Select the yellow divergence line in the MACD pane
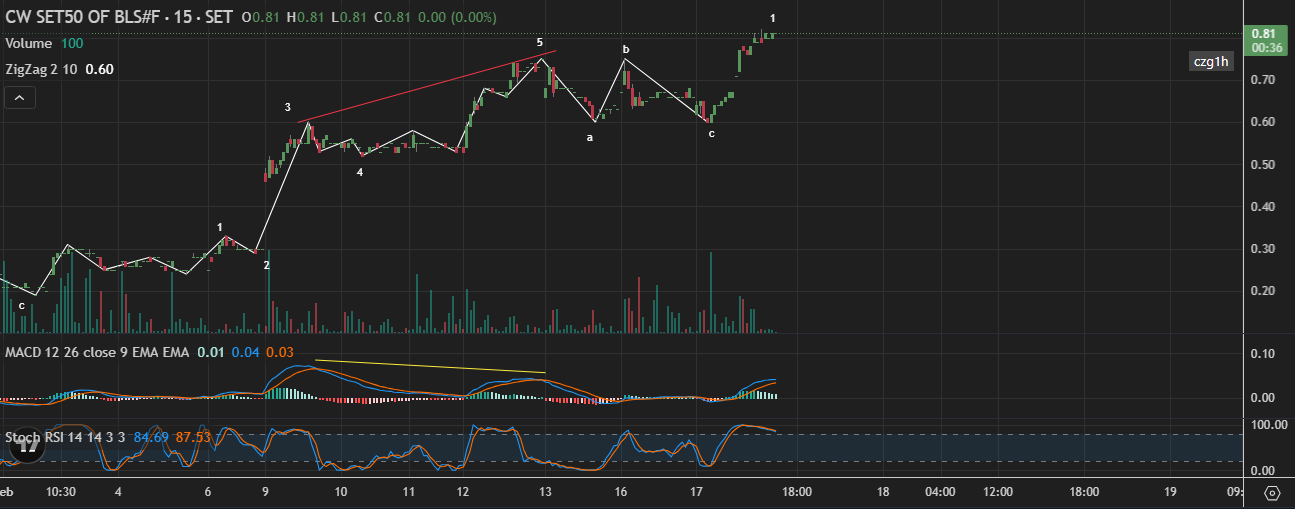 (x=430, y=366)
